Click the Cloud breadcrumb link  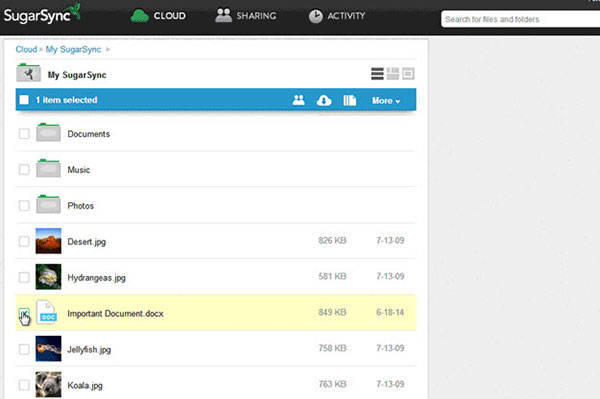pos(26,49)
